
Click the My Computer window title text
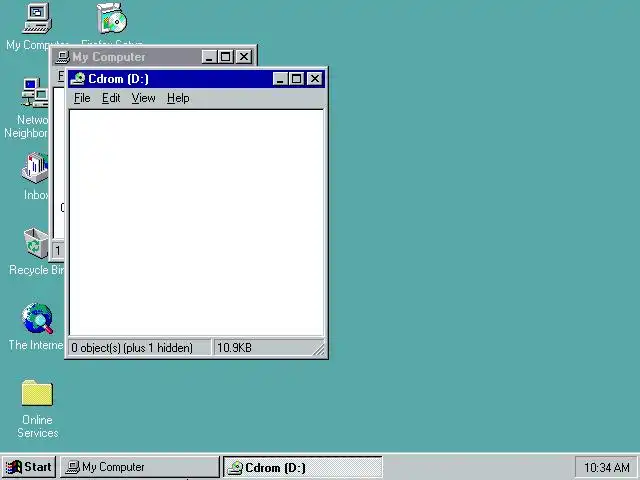coord(109,57)
